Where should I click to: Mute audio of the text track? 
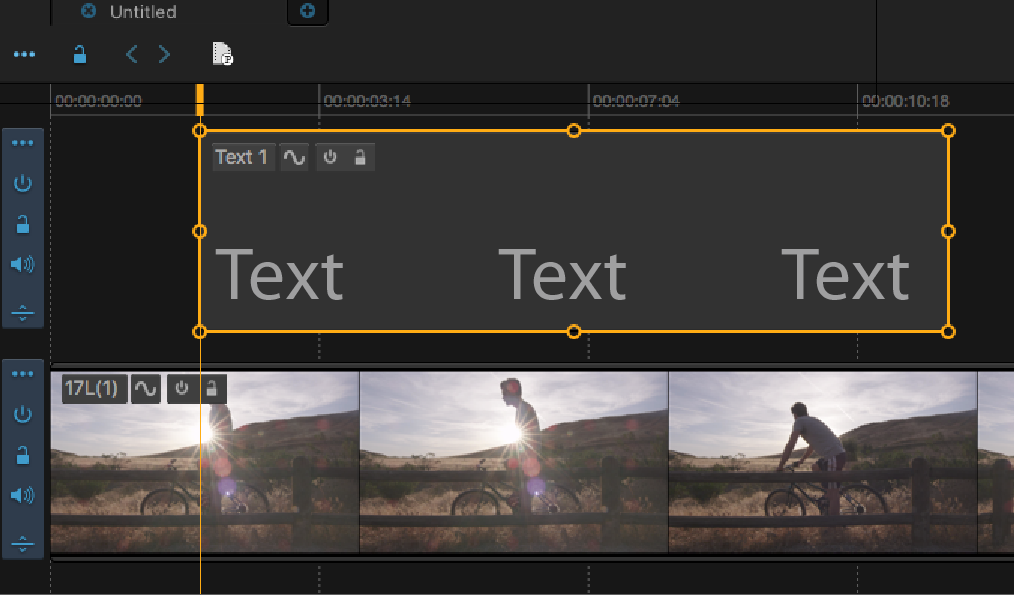pyautogui.click(x=23, y=264)
